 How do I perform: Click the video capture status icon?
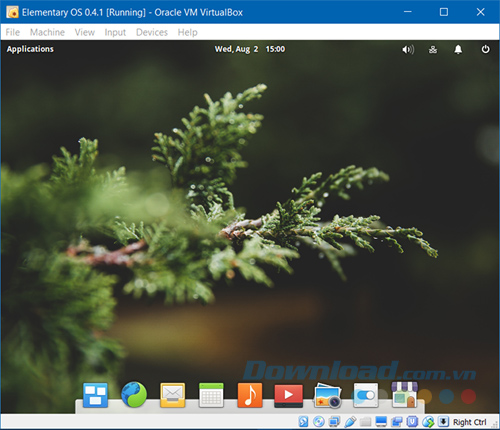click(x=397, y=422)
